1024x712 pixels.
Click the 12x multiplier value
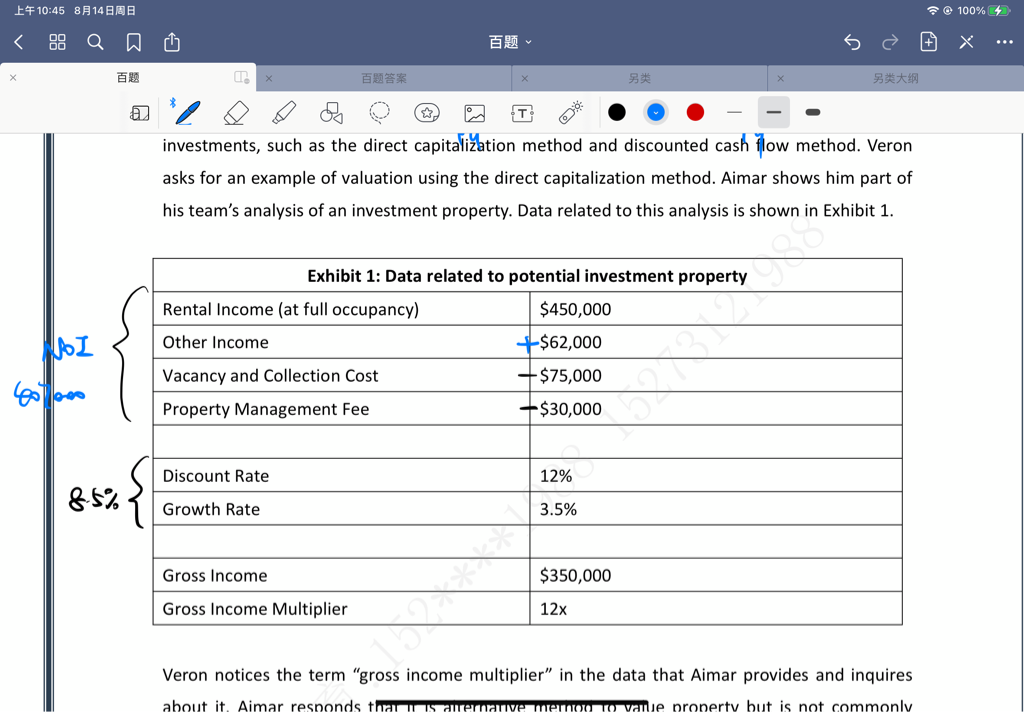553,609
